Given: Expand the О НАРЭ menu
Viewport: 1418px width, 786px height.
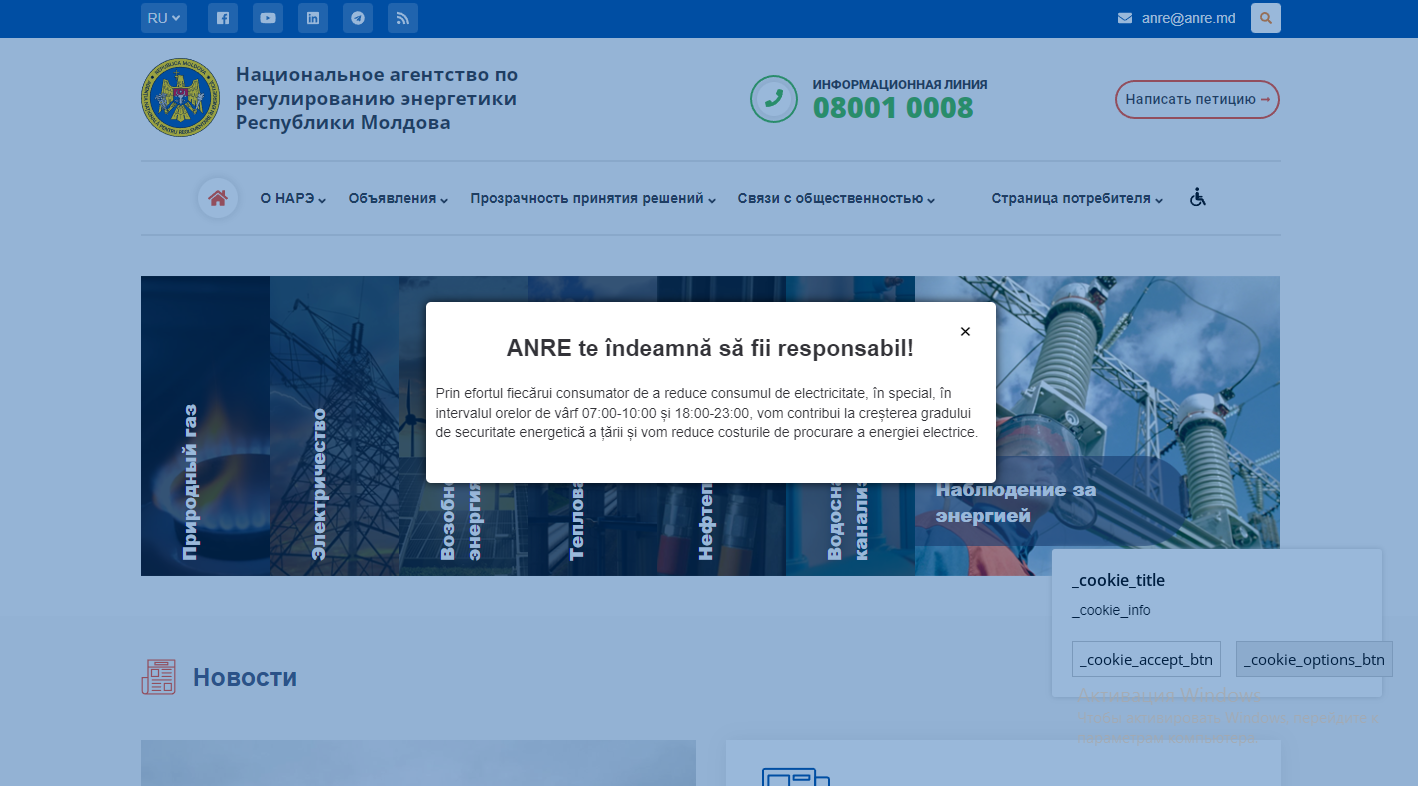Looking at the screenshot, I should [293, 199].
